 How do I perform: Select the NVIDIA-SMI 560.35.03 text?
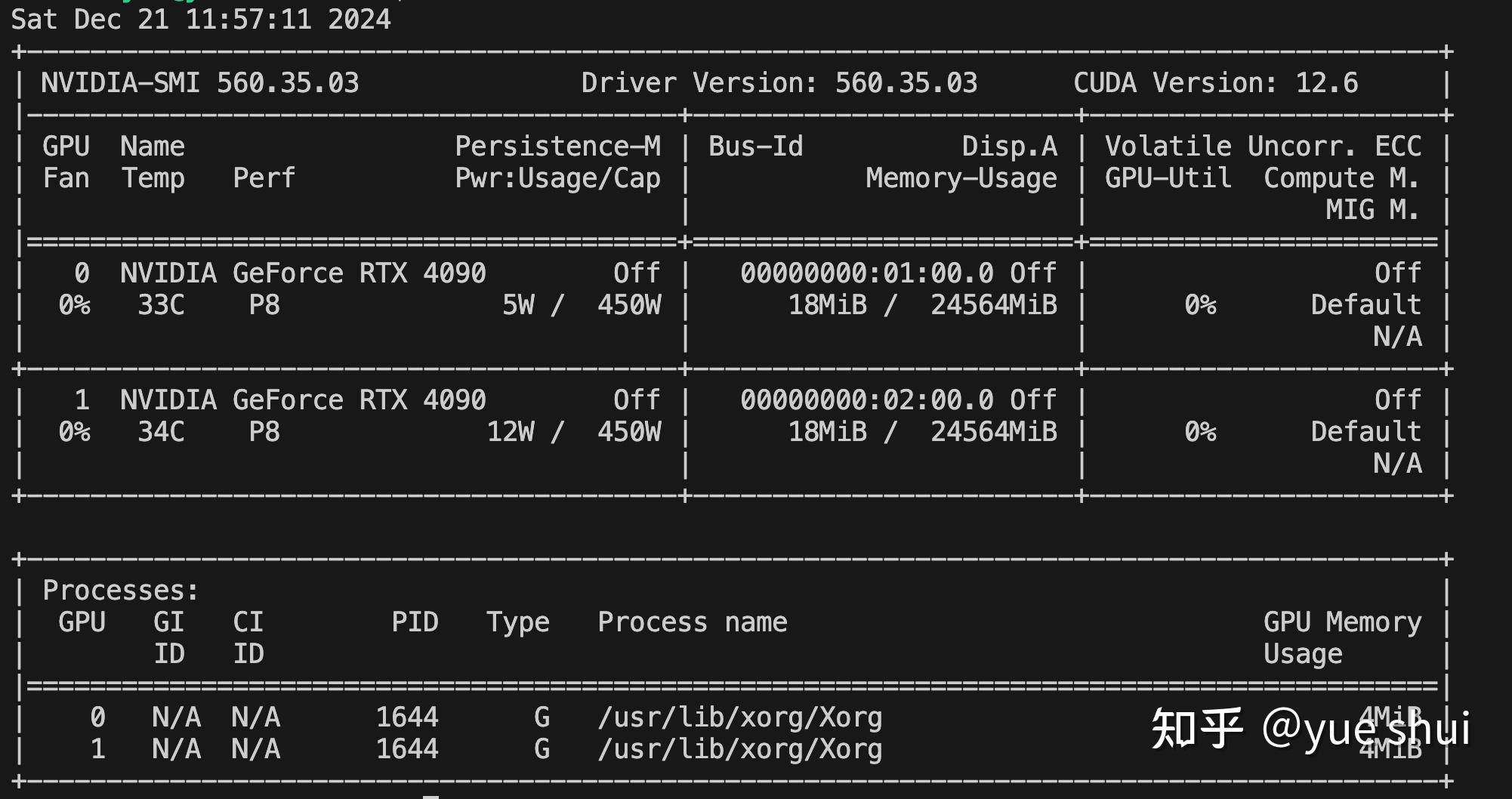[x=200, y=82]
